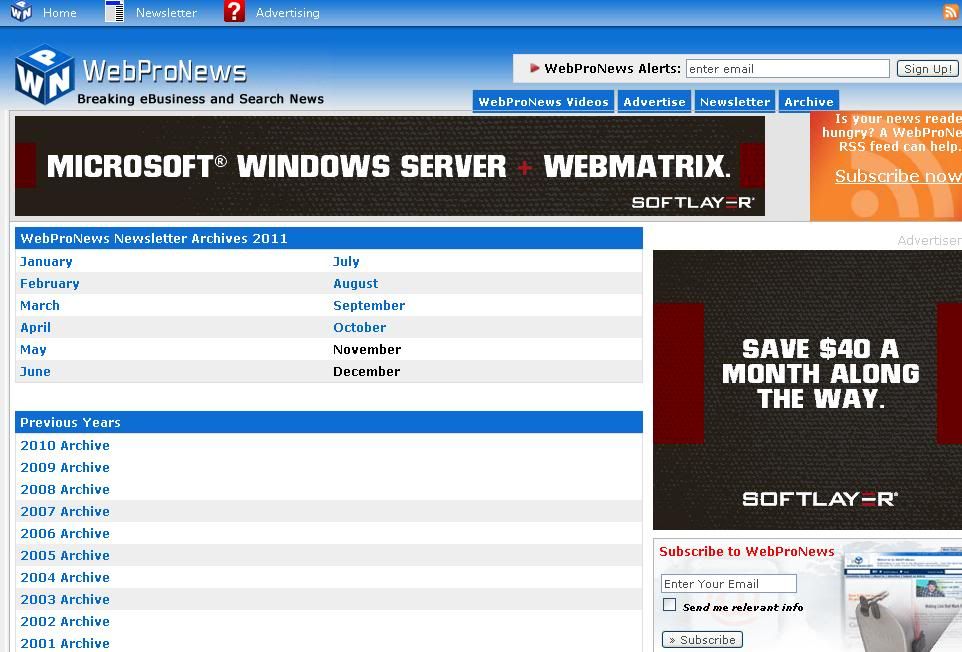Click the 'Breaking eBusiness and Search News' tagline
The width and height of the screenshot is (962, 652).
[201, 99]
